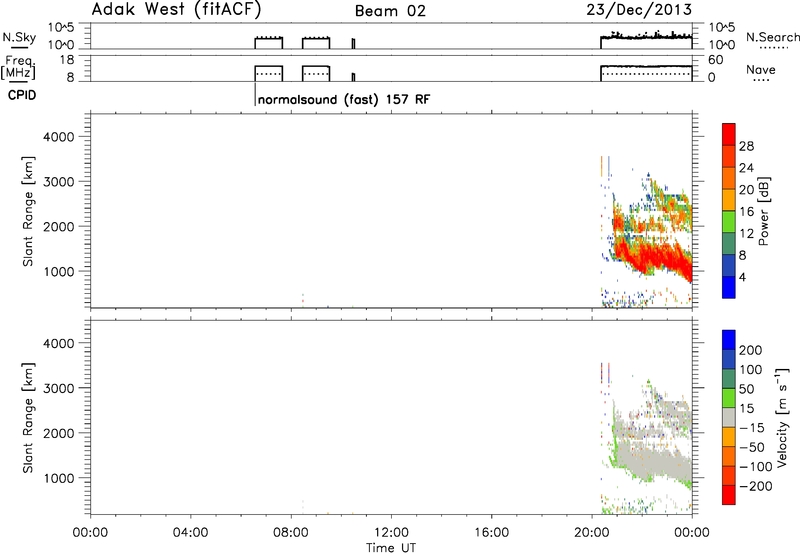Click the 'CPID' label
The width and height of the screenshot is (800, 554).
click(x=22, y=95)
